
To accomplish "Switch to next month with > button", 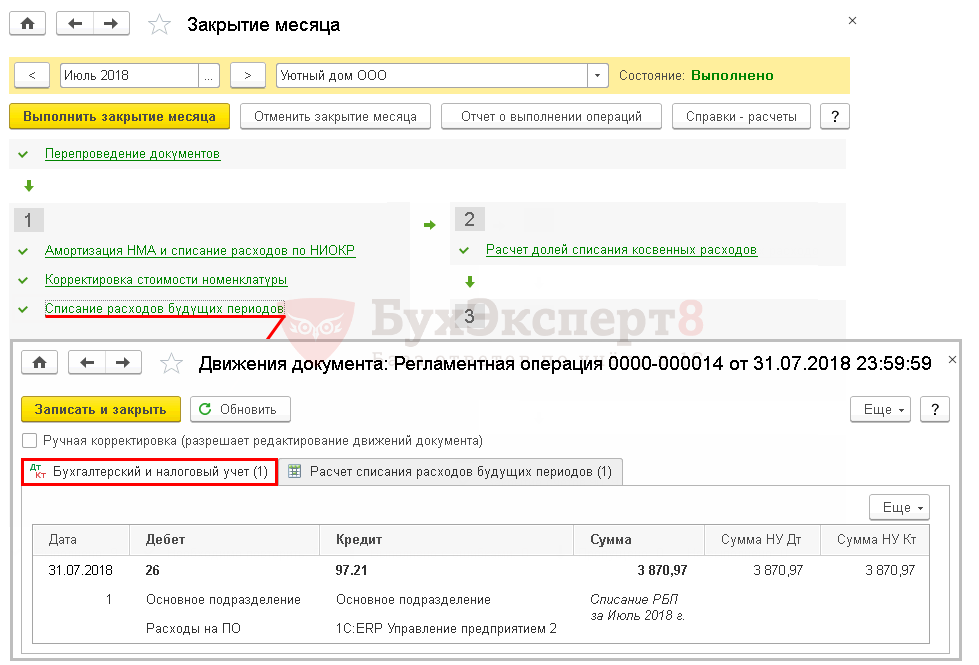I will tap(248, 76).
